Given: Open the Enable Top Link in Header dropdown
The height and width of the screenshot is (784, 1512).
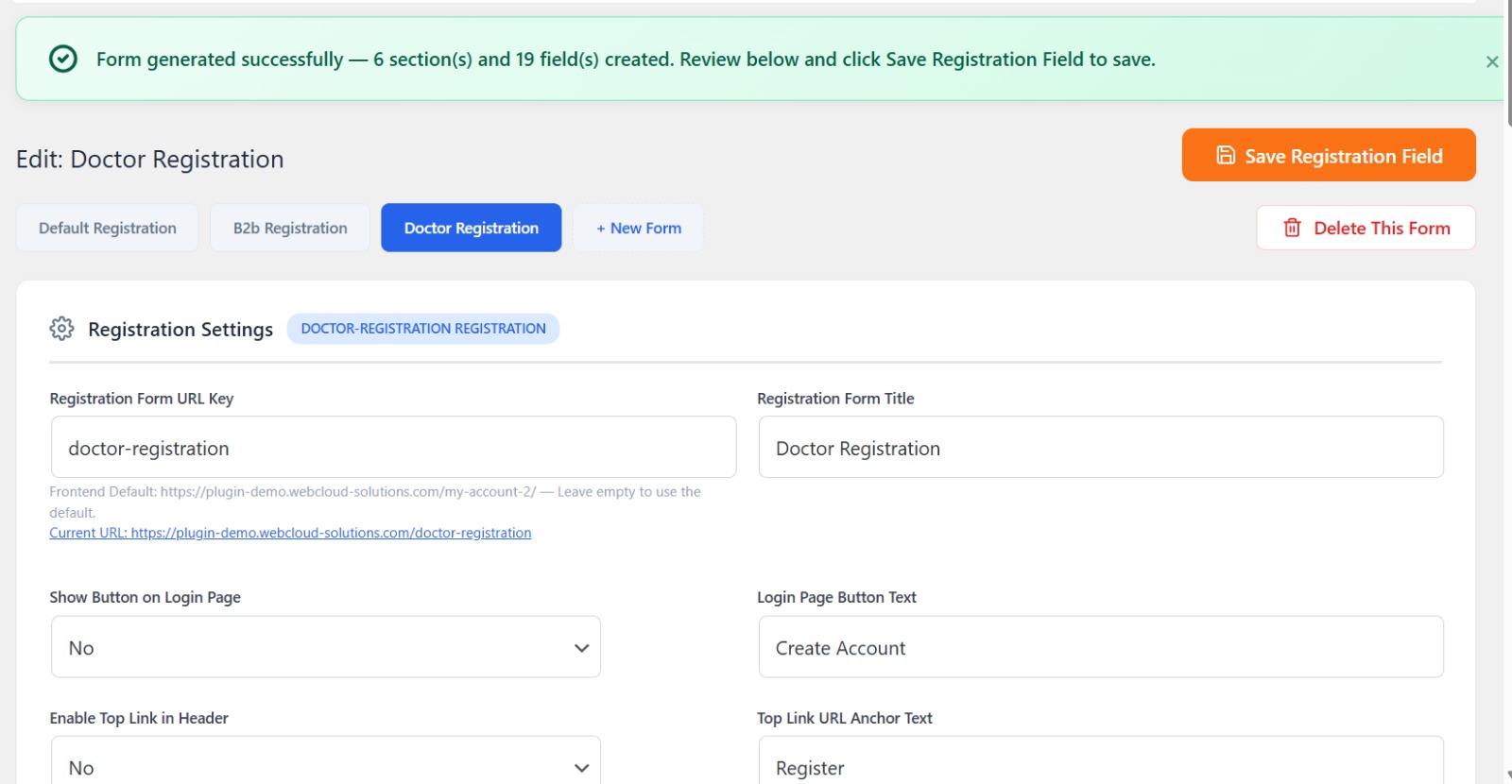Looking at the screenshot, I should pos(325,765).
